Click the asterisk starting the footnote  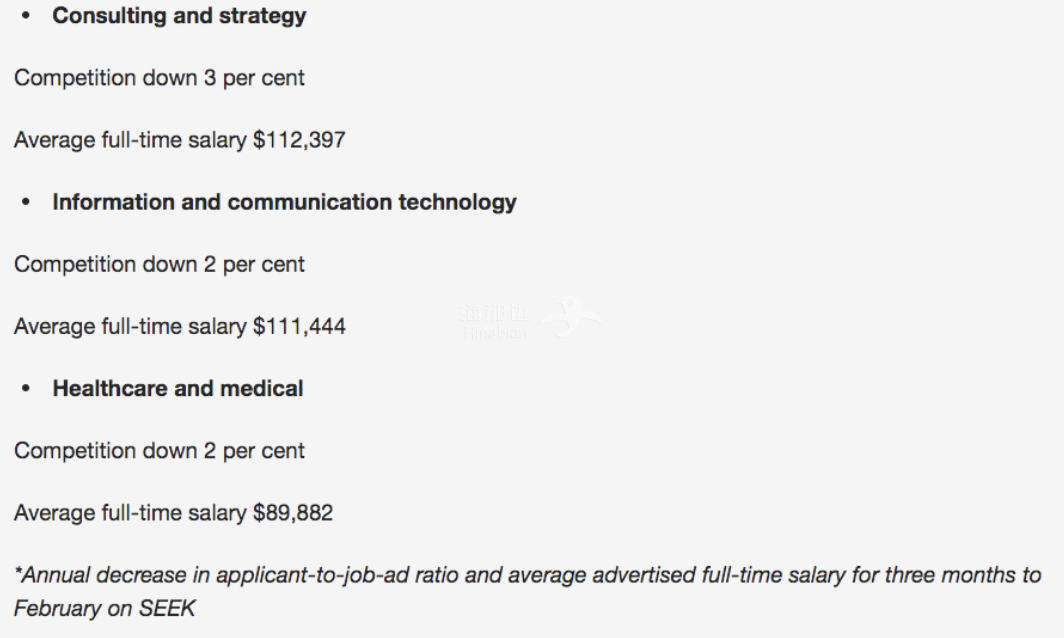pyautogui.click(x=18, y=574)
